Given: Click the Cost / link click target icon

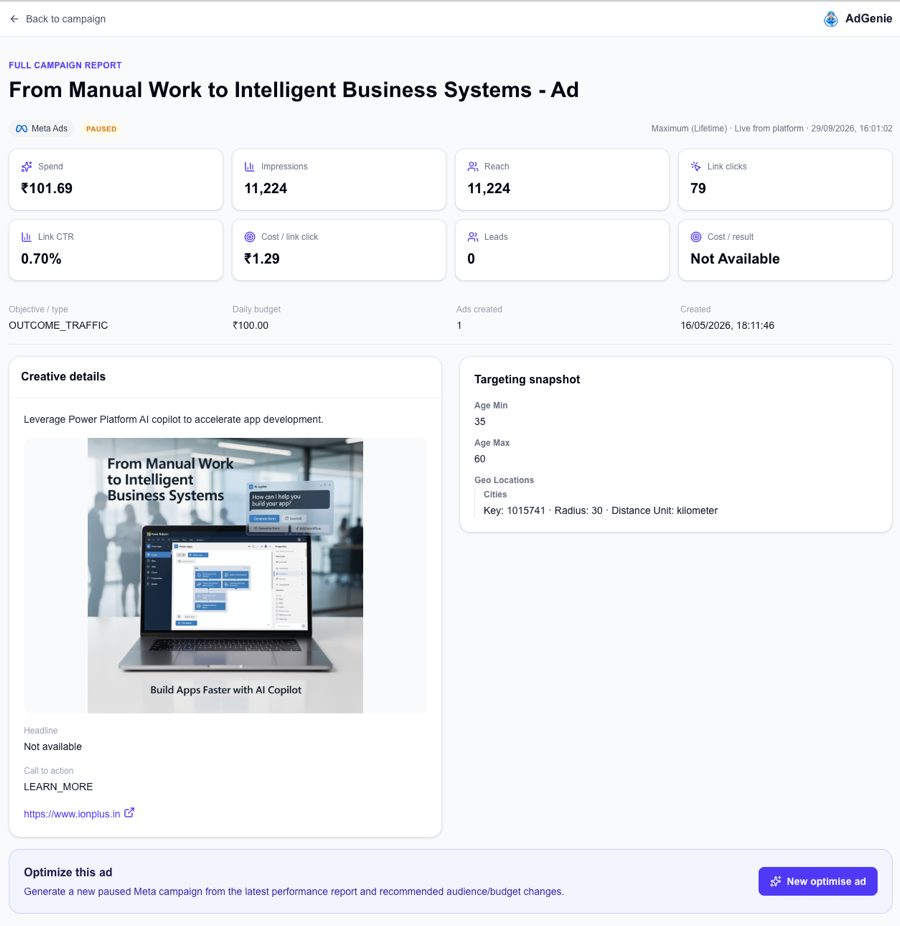Looking at the screenshot, I should (250, 237).
